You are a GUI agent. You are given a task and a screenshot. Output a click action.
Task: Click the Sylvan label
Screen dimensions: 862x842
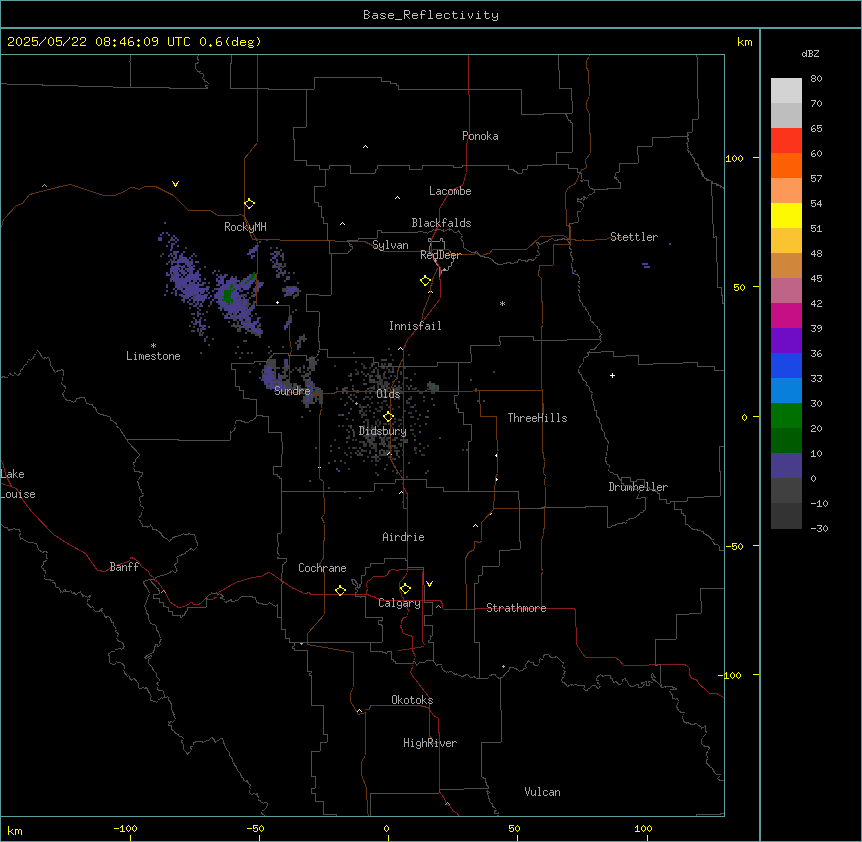(x=390, y=245)
